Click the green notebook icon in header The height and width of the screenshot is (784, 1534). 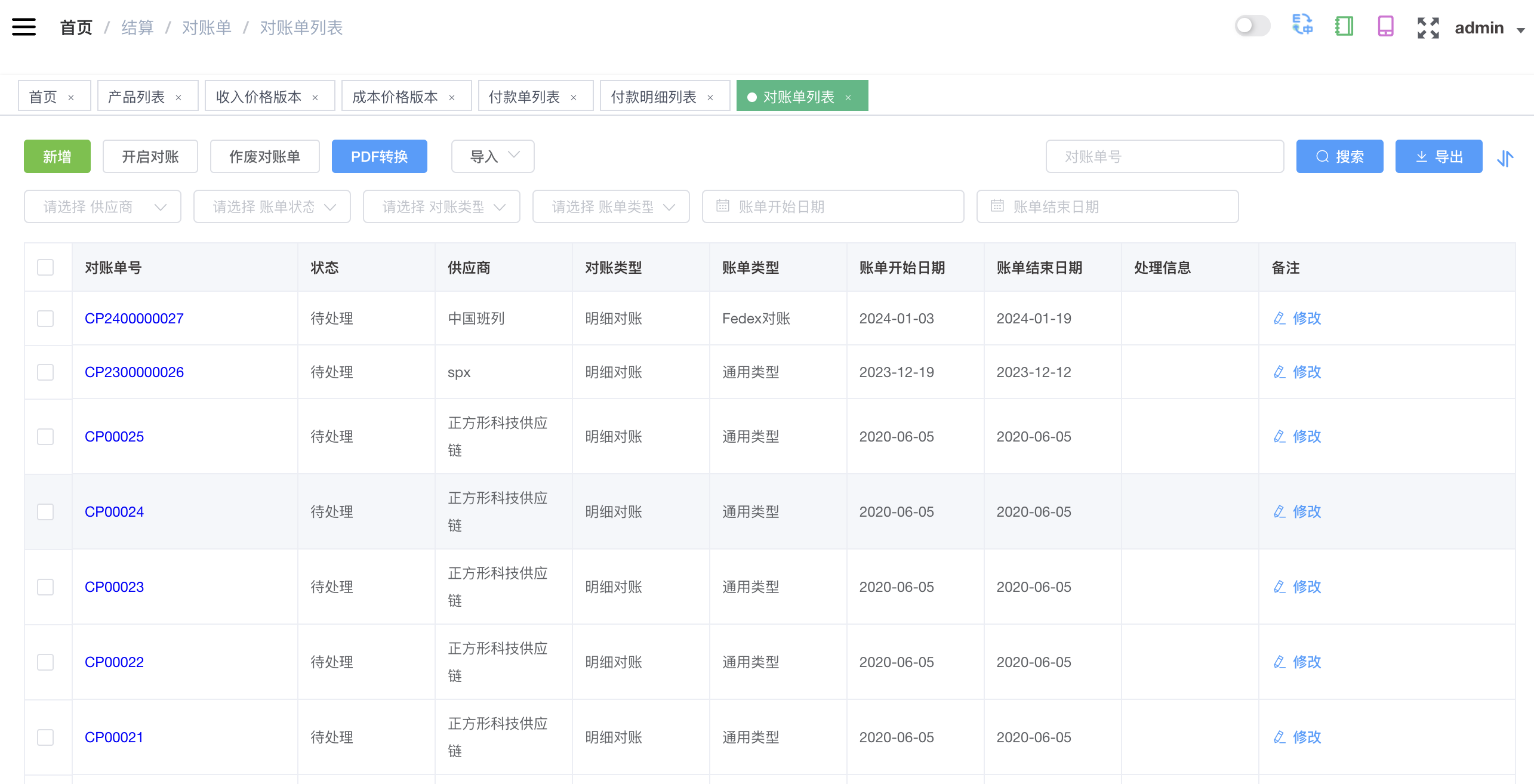pyautogui.click(x=1344, y=26)
